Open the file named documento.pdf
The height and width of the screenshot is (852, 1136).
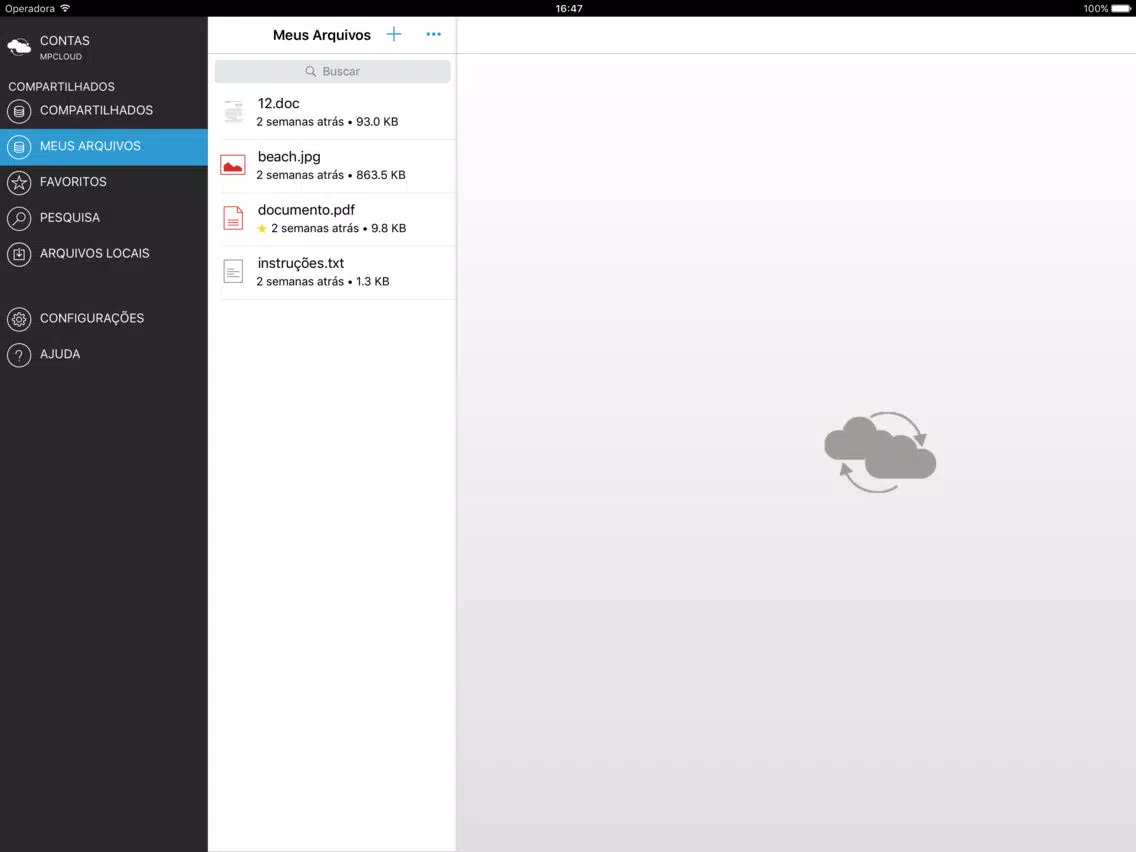click(333, 219)
